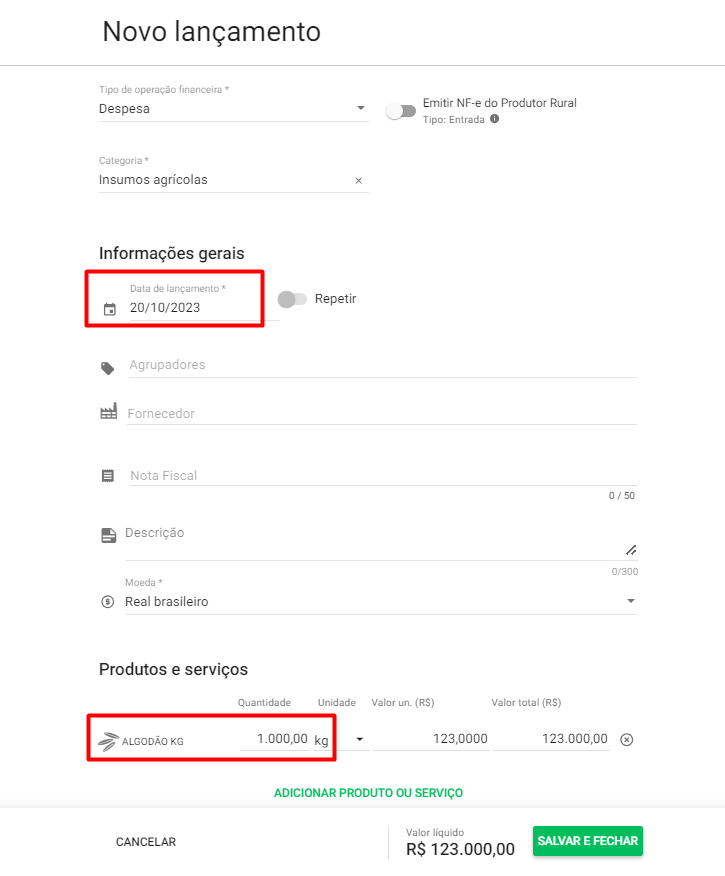Viewport: 725px width, 876px height.
Task: Expand the Moeda currency dropdown
Action: [x=630, y=602]
